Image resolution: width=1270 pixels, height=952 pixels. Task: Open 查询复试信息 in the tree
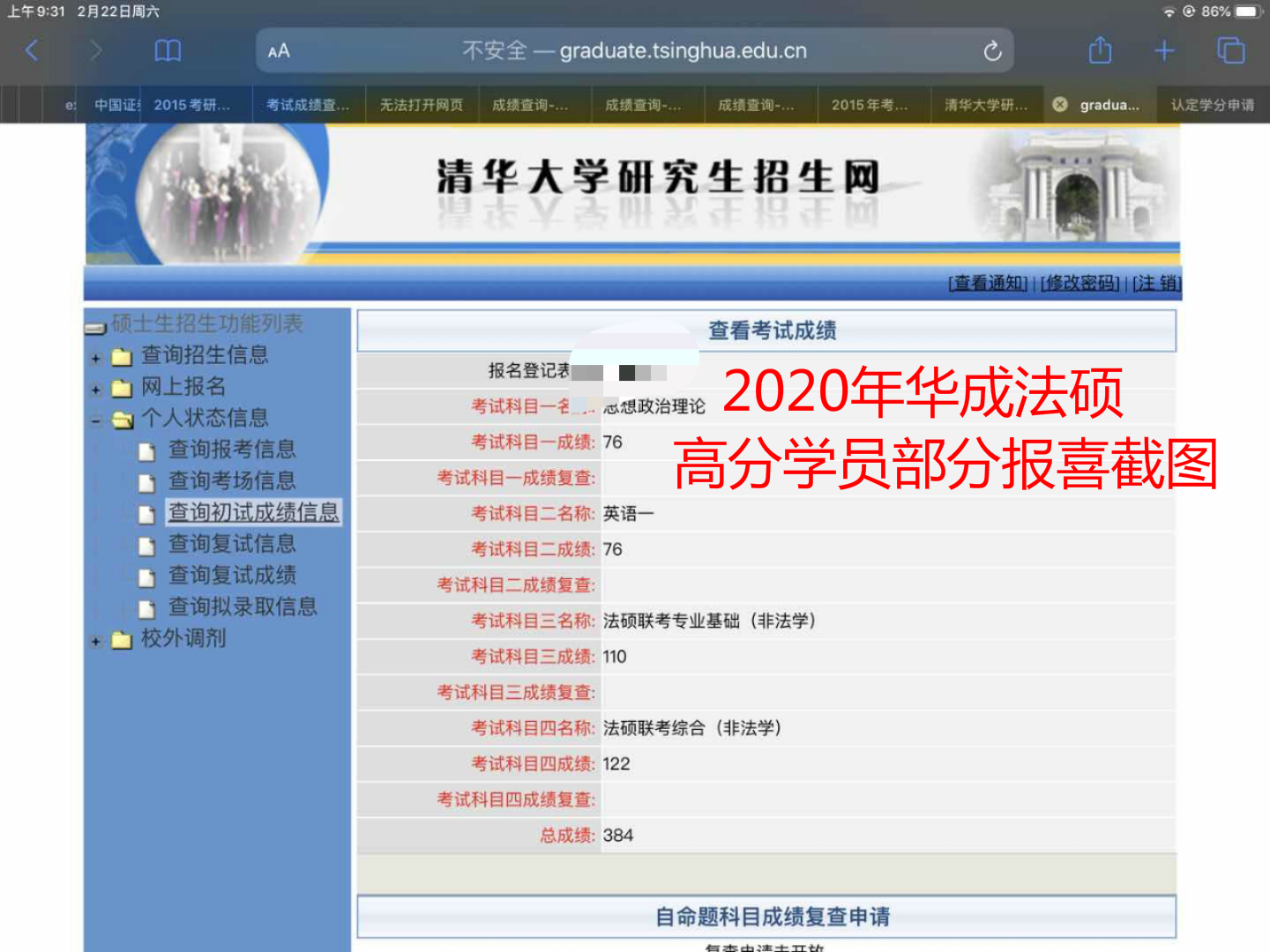(x=232, y=544)
